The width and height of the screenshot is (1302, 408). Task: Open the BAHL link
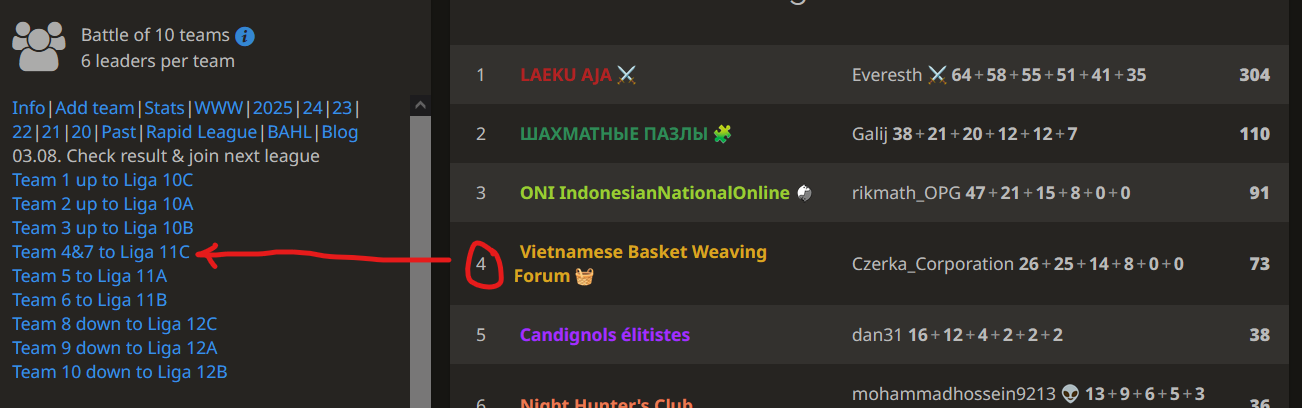point(290,132)
